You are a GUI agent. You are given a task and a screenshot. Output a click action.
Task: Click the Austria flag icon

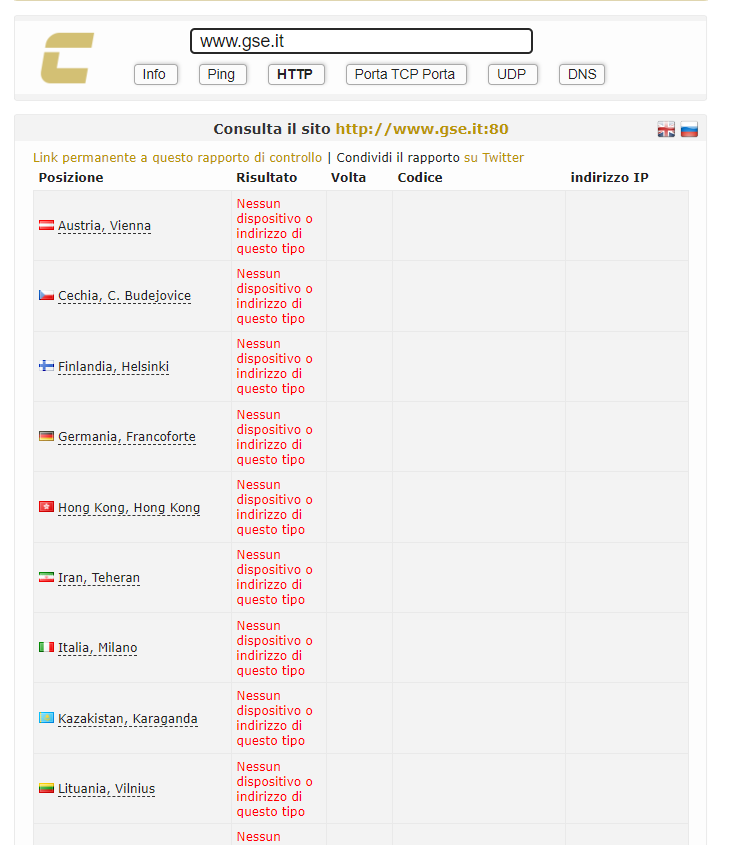coord(46,226)
